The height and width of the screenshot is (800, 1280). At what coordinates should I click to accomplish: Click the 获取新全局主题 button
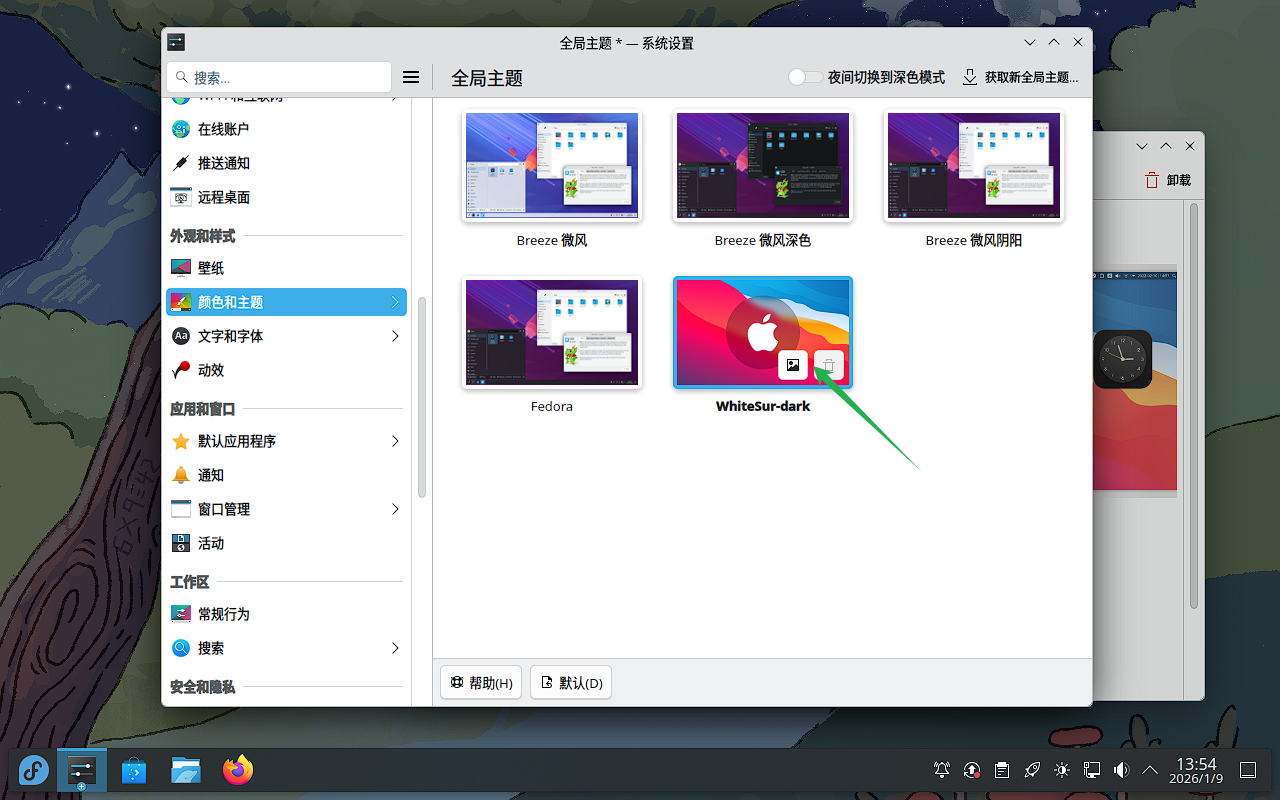(1021, 77)
